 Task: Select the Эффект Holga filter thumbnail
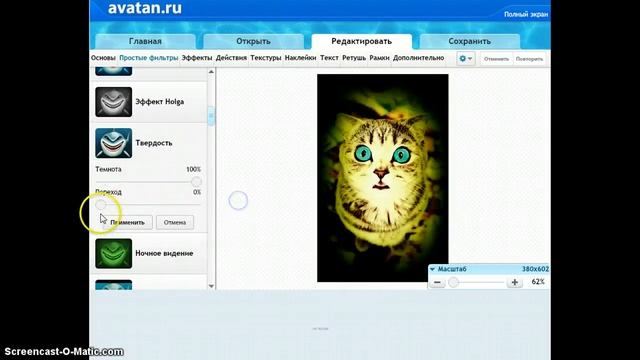coord(113,102)
